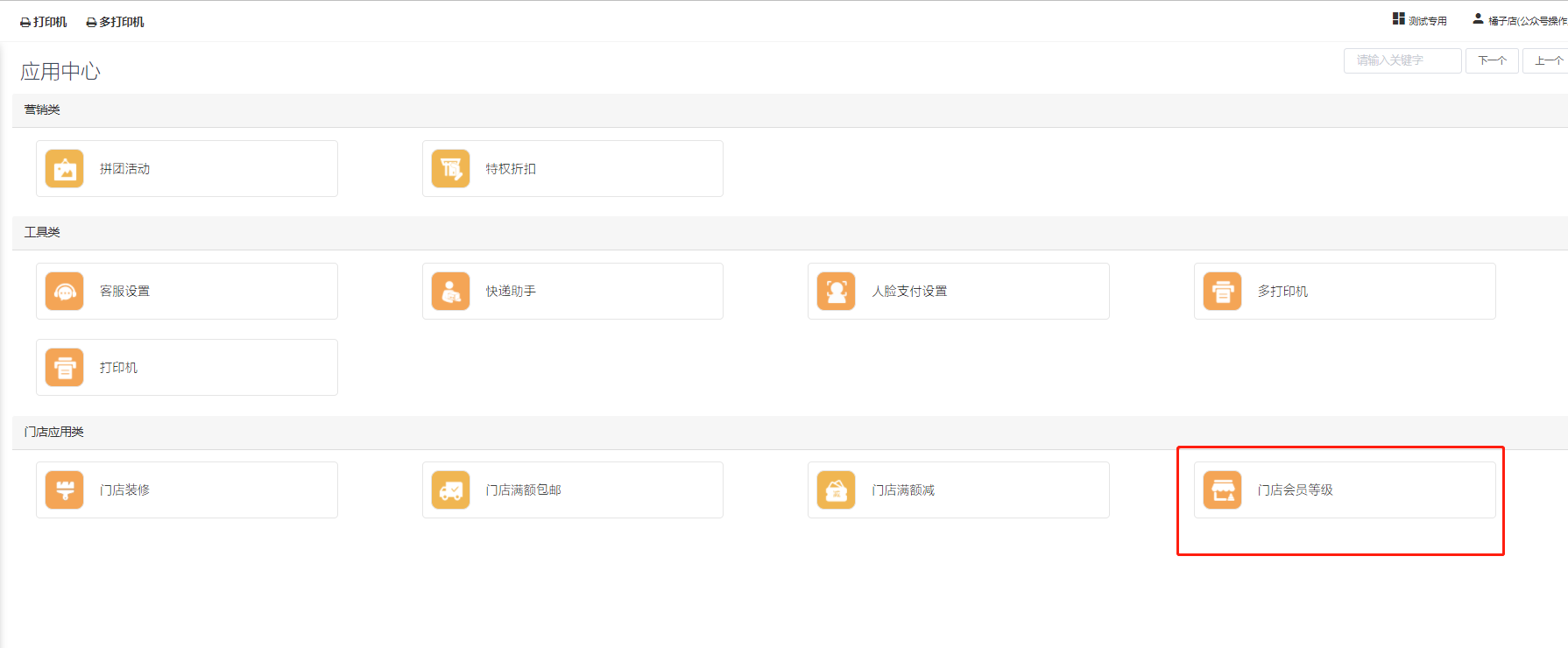The image size is (1568, 648).
Task: Click the orange 打印机 icon in 工具类
Action: click(x=65, y=368)
